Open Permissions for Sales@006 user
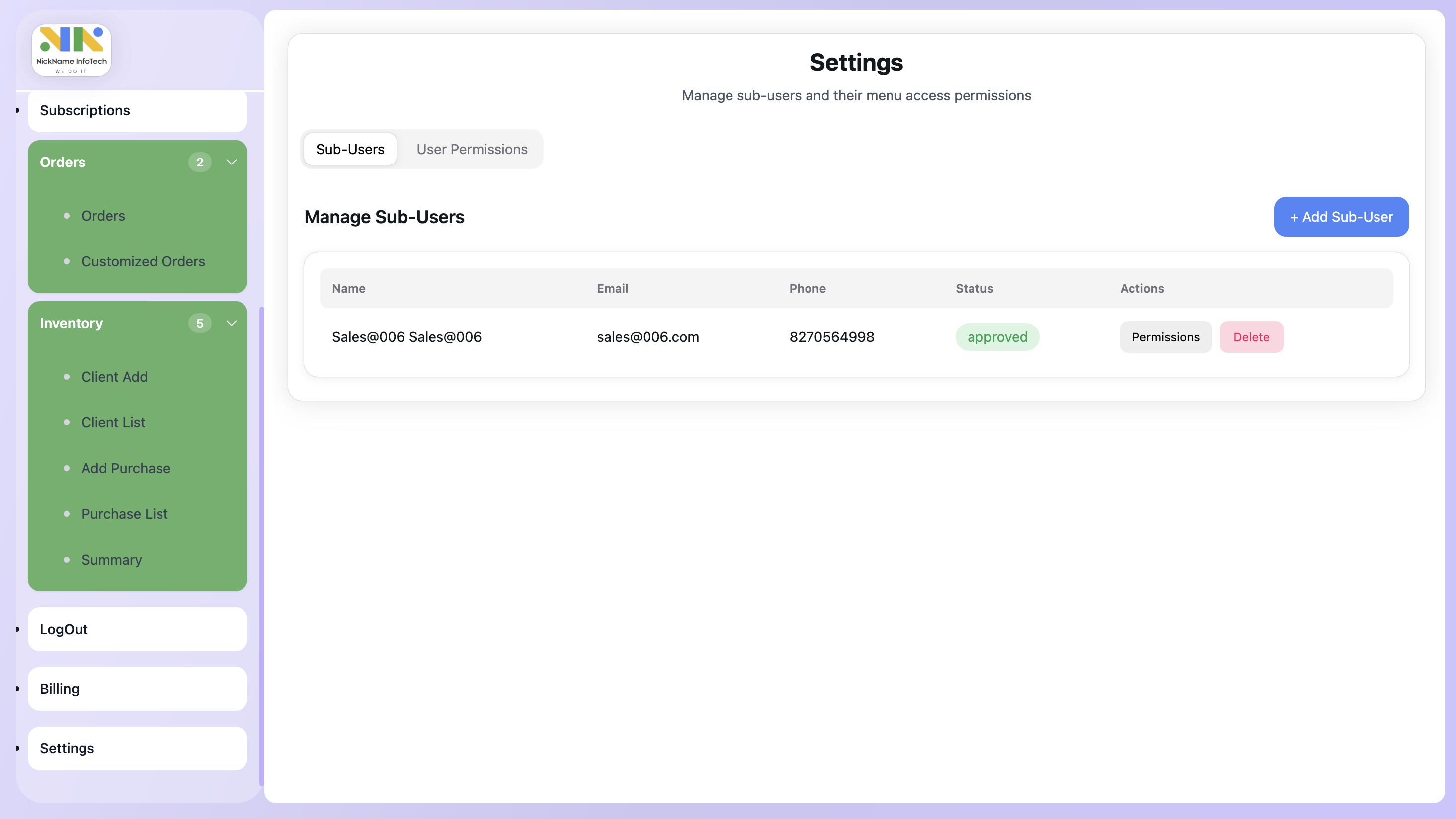This screenshot has width=1456, height=819. click(1165, 337)
